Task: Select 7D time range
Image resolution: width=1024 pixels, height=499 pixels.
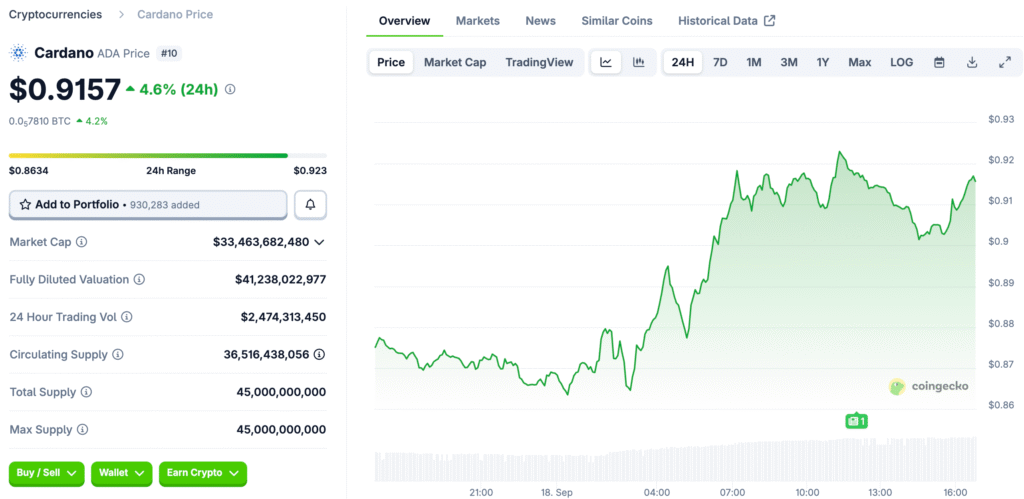Action: pos(720,63)
